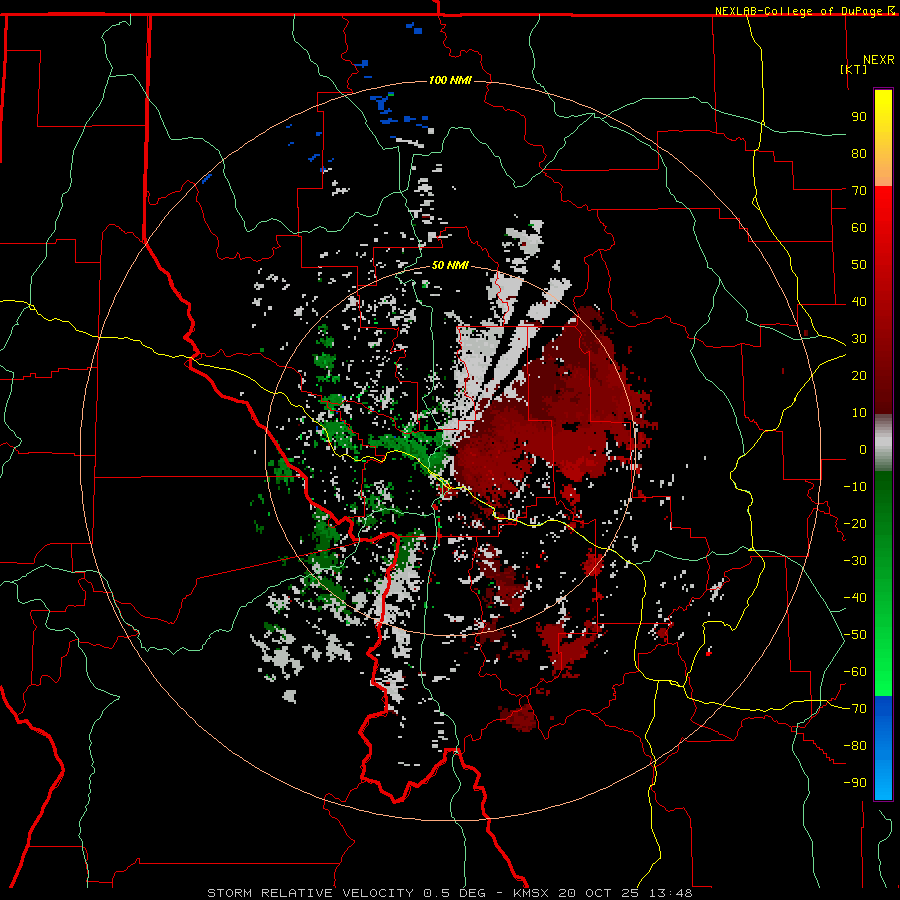
Task: Click the -80 scale value
Action: [855, 746]
